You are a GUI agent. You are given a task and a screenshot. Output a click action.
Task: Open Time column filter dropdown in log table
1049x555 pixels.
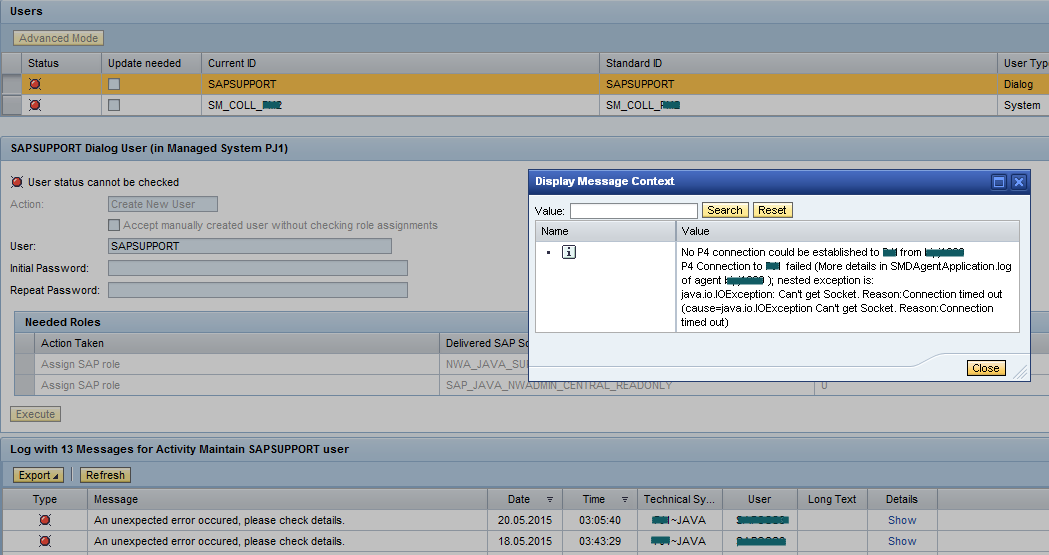click(x=625, y=500)
